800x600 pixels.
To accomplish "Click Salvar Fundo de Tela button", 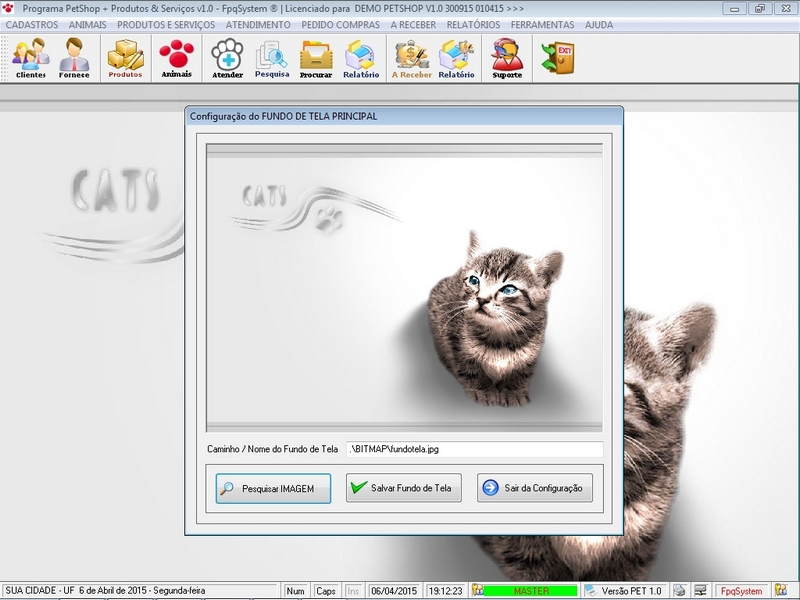I will (x=404, y=488).
